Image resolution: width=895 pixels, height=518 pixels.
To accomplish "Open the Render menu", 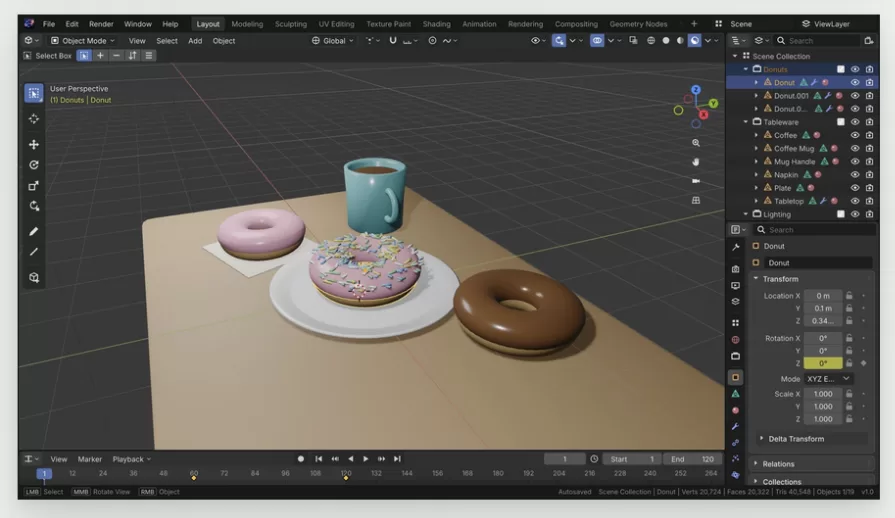I will pos(101,24).
